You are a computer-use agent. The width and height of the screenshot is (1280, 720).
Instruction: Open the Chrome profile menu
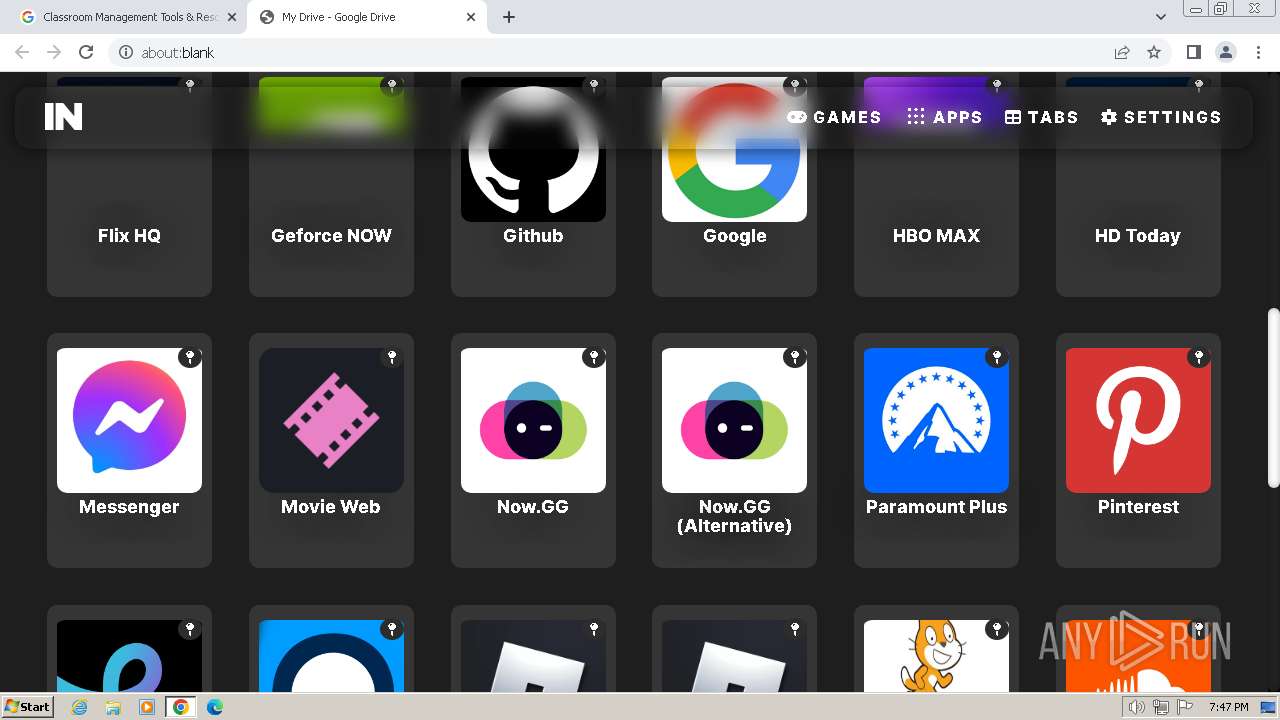click(x=1226, y=52)
